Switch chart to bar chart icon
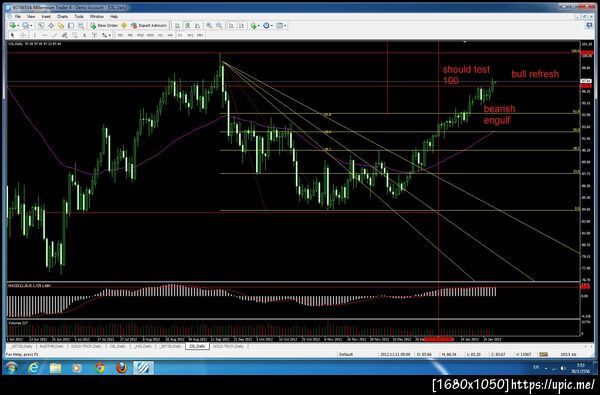Screen dimensions: 600x395 coord(178,26)
